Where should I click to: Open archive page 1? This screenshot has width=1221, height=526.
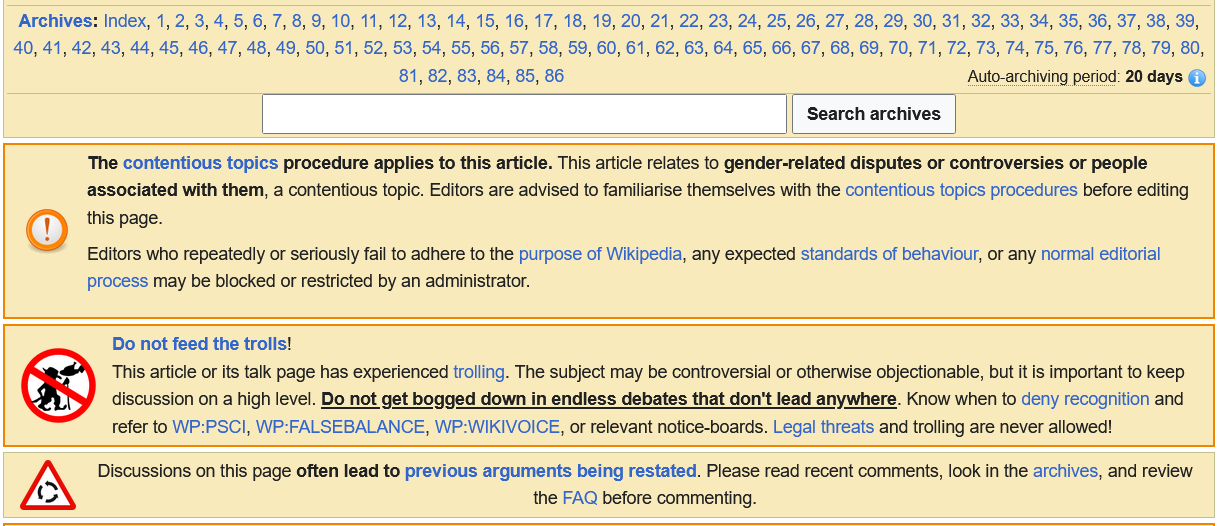tap(161, 21)
